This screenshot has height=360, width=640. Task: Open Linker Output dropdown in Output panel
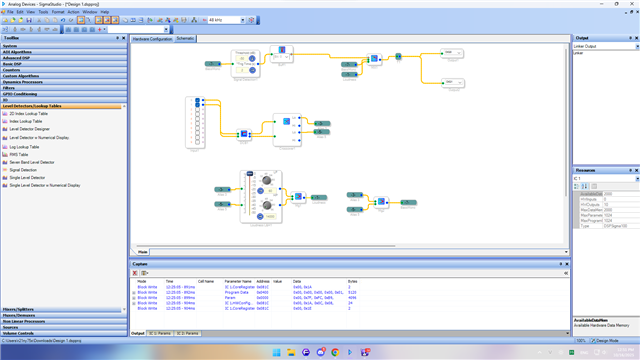click(638, 47)
